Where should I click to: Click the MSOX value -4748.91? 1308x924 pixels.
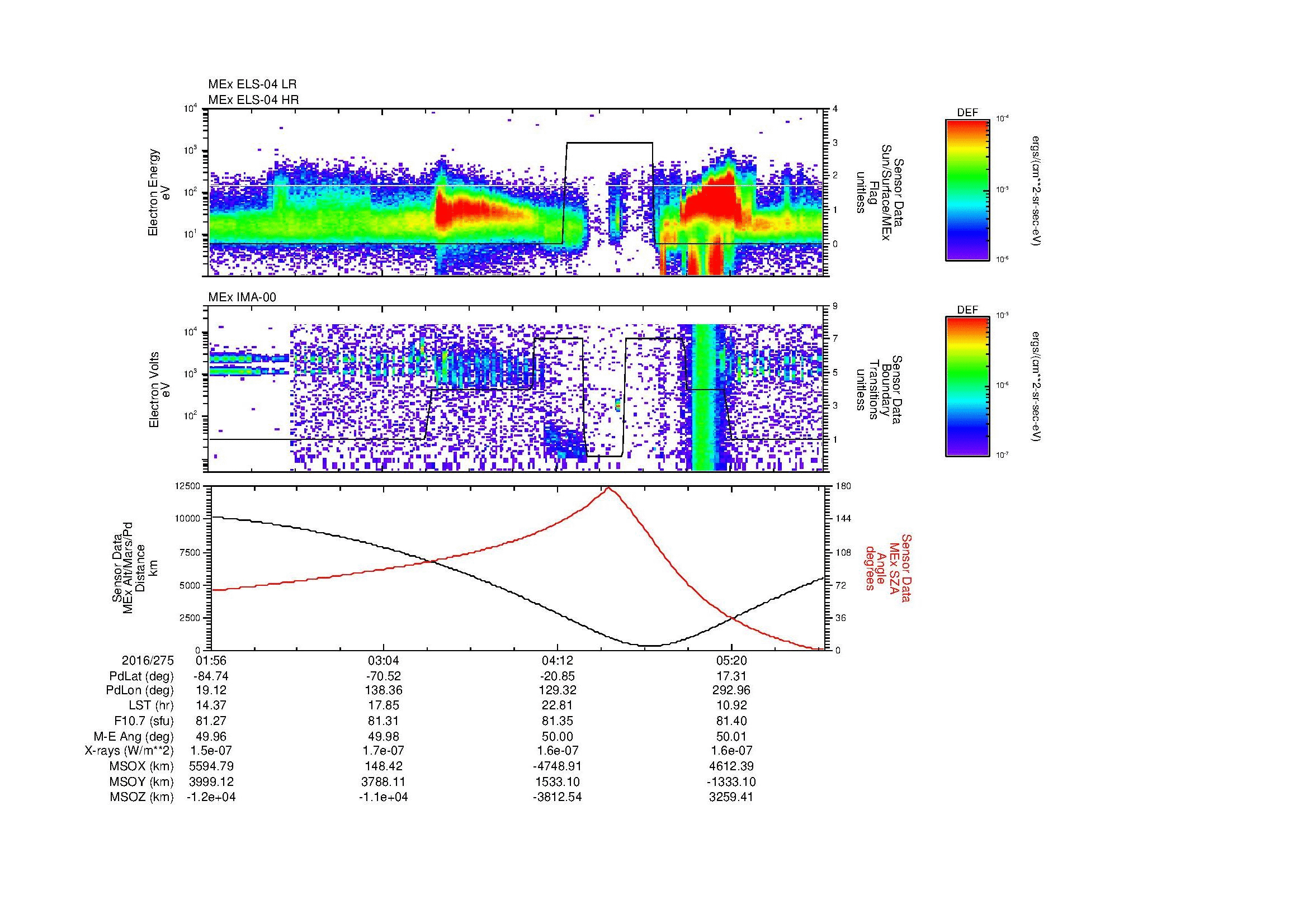click(557, 767)
